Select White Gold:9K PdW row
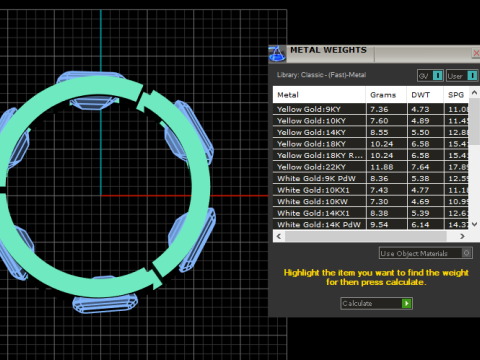 coord(371,178)
